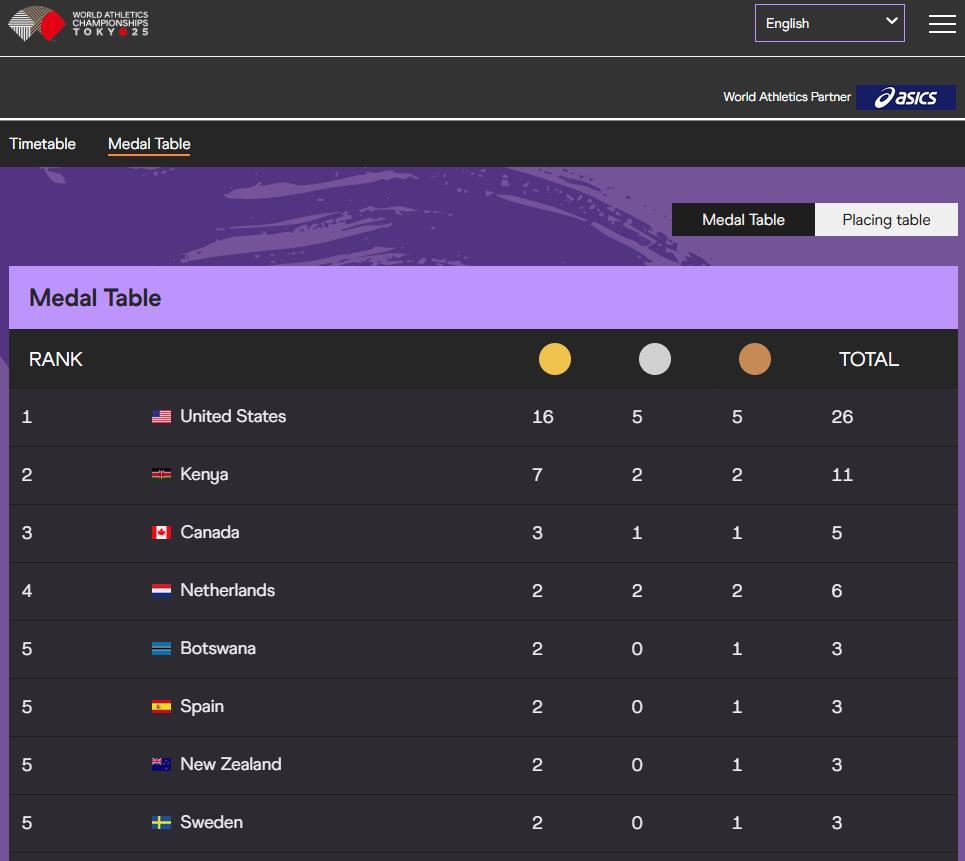This screenshot has height=861, width=965.
Task: Click the Kenya flag icon
Action: pos(161,475)
